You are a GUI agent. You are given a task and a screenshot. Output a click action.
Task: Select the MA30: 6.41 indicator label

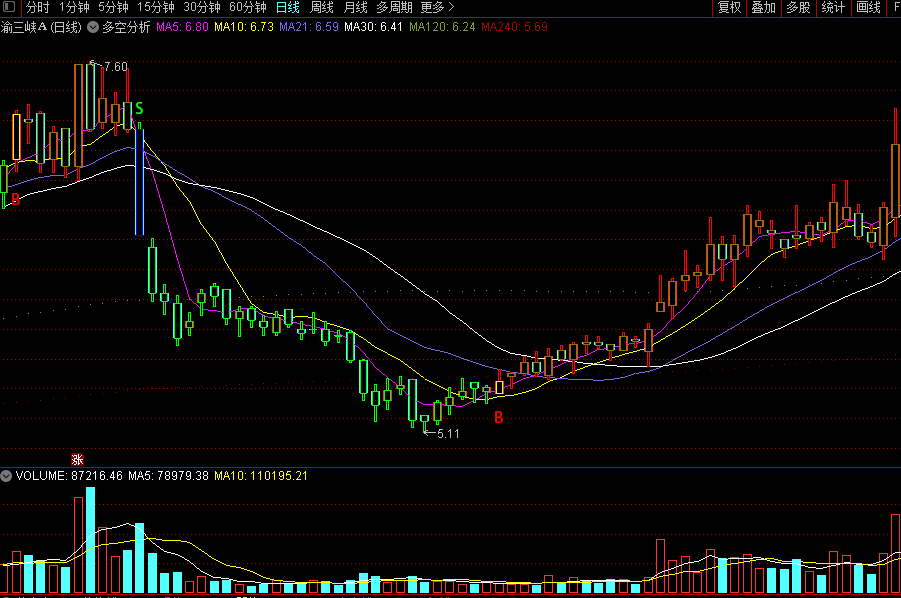[374, 27]
